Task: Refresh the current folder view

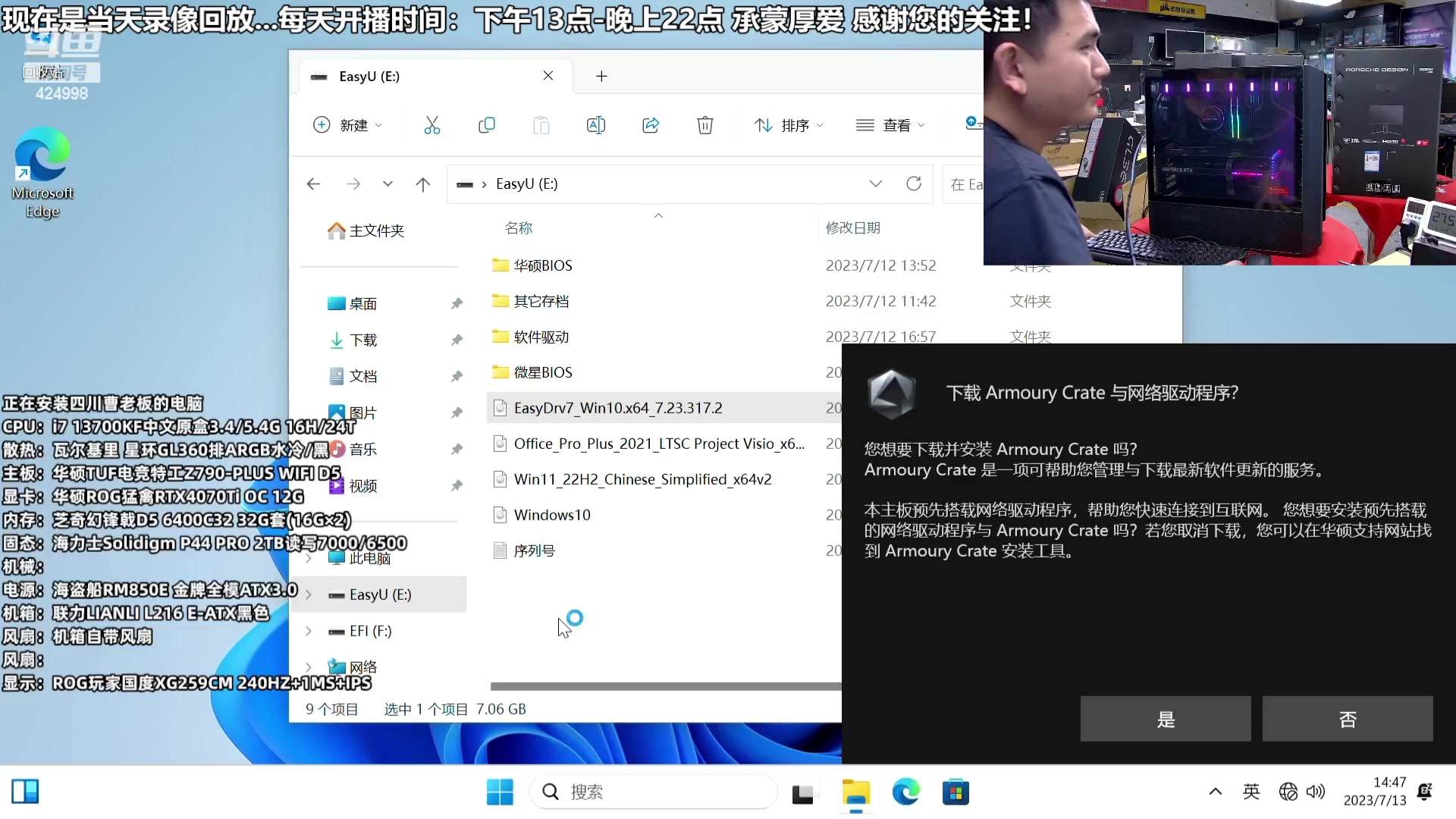Action: click(x=914, y=184)
